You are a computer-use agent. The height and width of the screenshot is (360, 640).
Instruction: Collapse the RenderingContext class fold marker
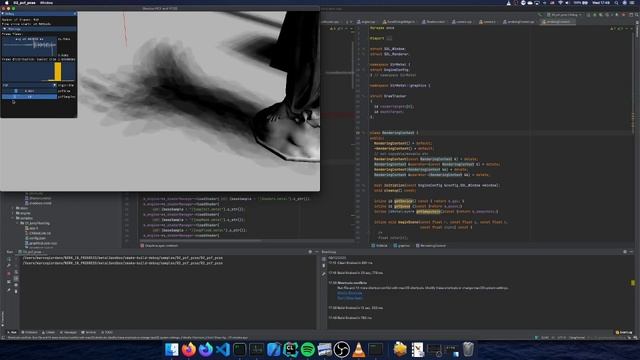[364, 133]
